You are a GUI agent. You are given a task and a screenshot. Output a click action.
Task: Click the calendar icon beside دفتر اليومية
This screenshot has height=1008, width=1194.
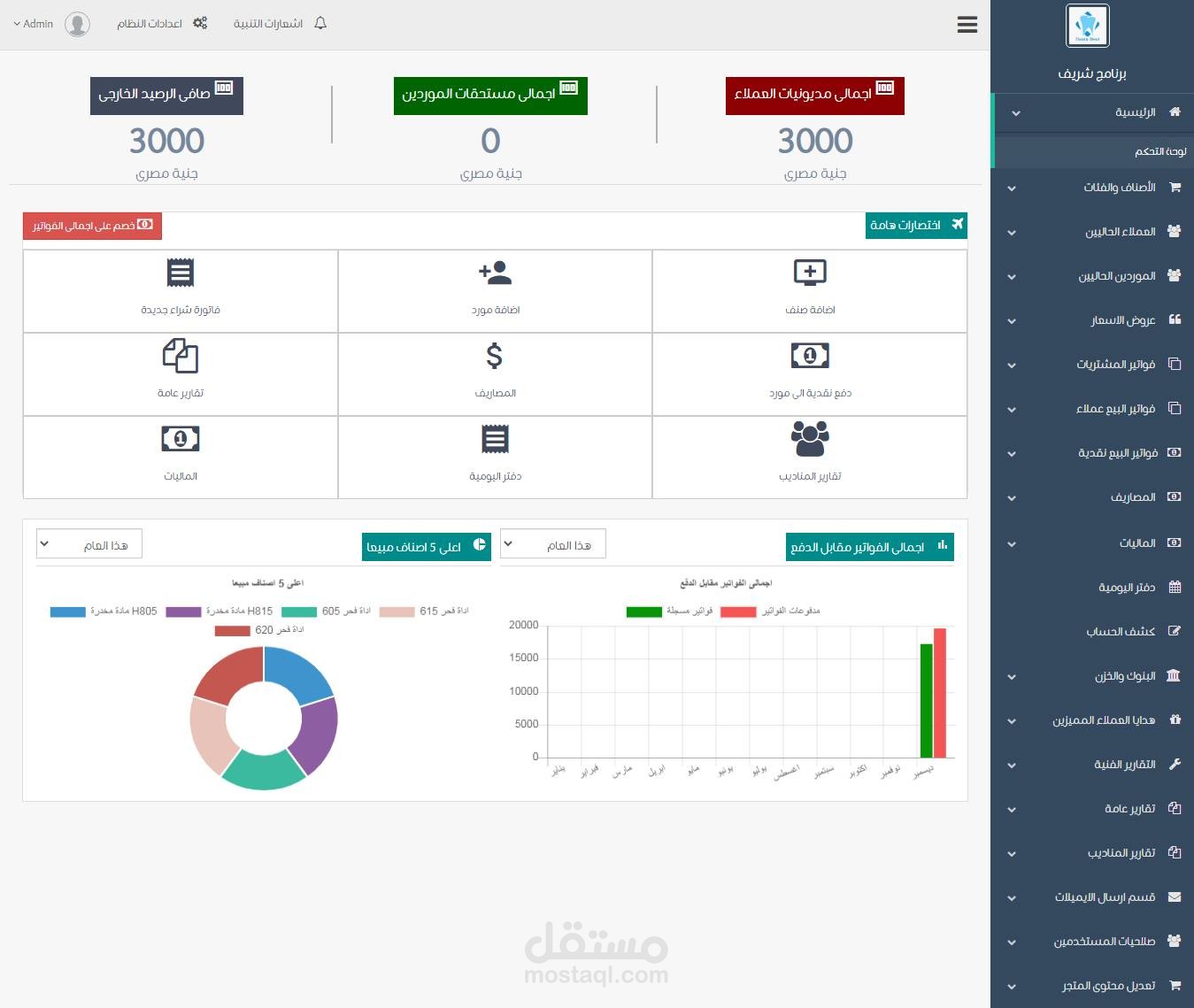(1175, 587)
